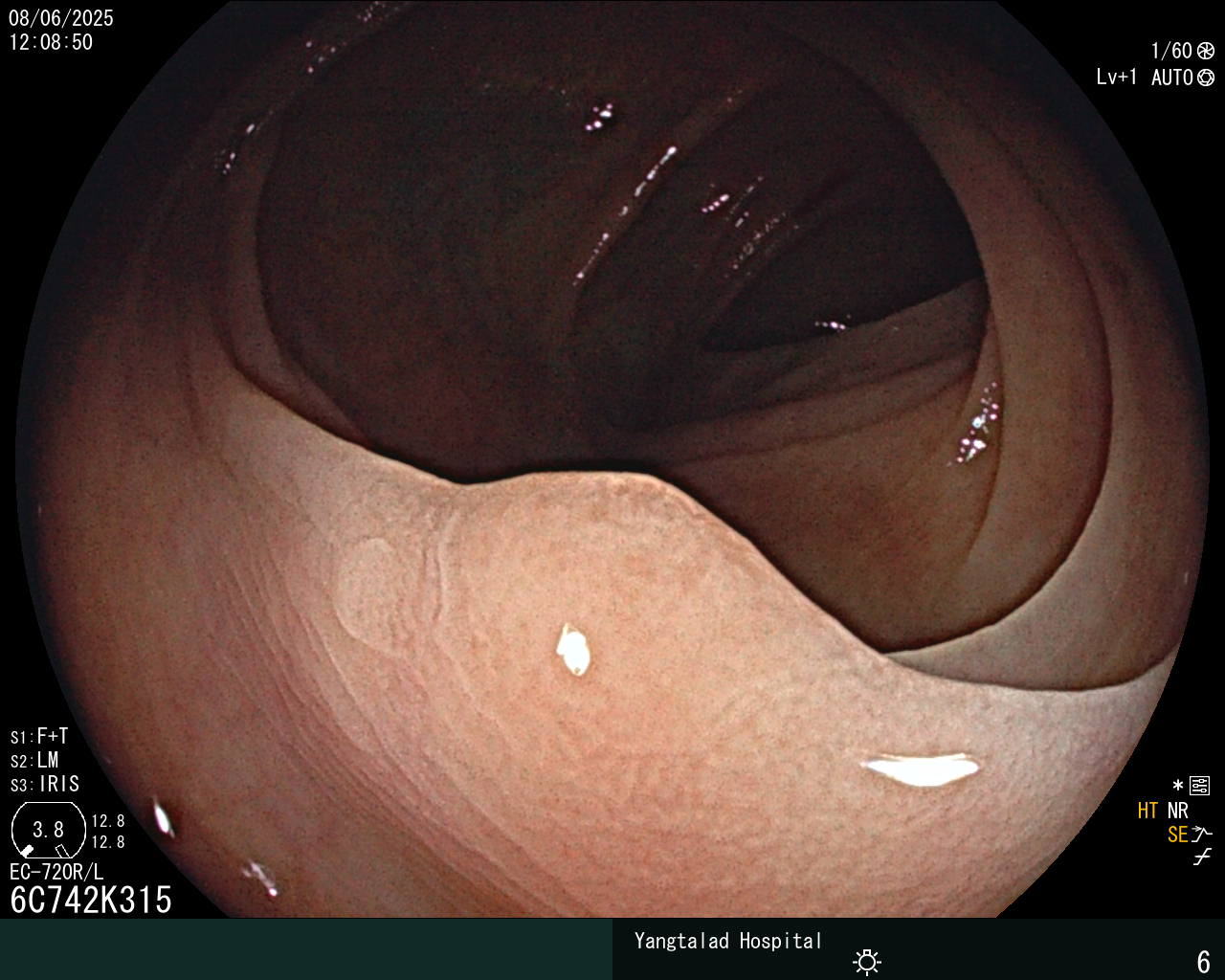Click the lower 12.8 diameter value
Viewport: 1225px width, 980px height.
click(108, 842)
